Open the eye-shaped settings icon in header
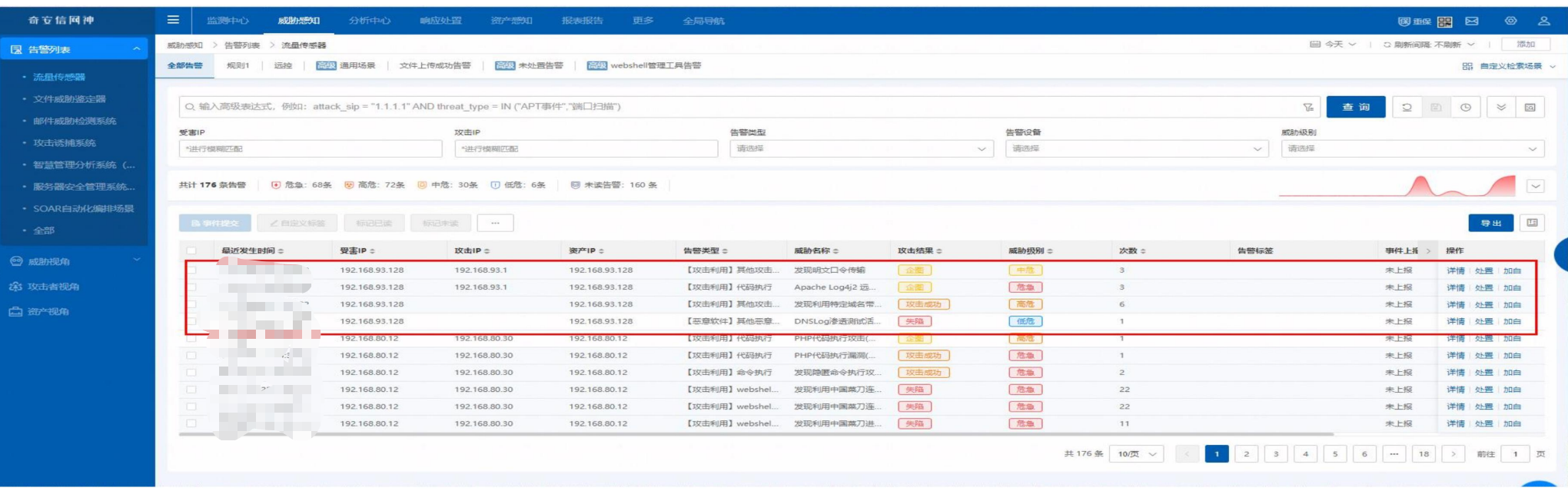Image resolution: width=1568 pixels, height=491 pixels. 1510,21
